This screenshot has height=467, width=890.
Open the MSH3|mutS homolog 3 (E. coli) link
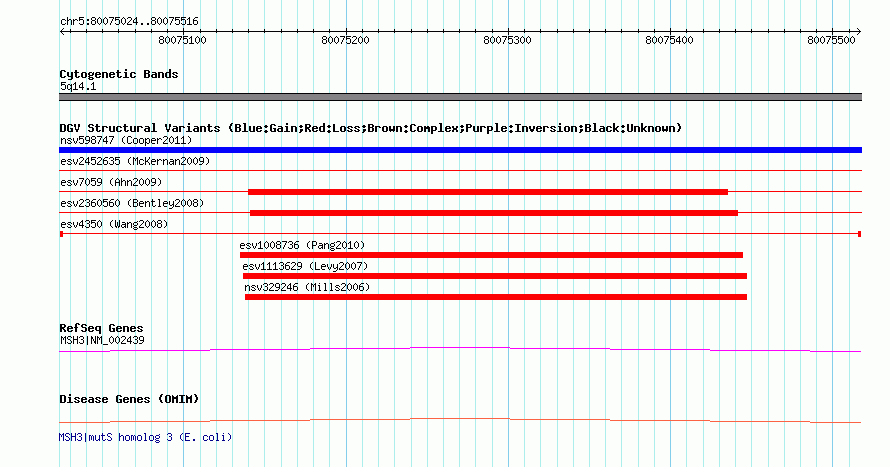pyautogui.click(x=145, y=437)
